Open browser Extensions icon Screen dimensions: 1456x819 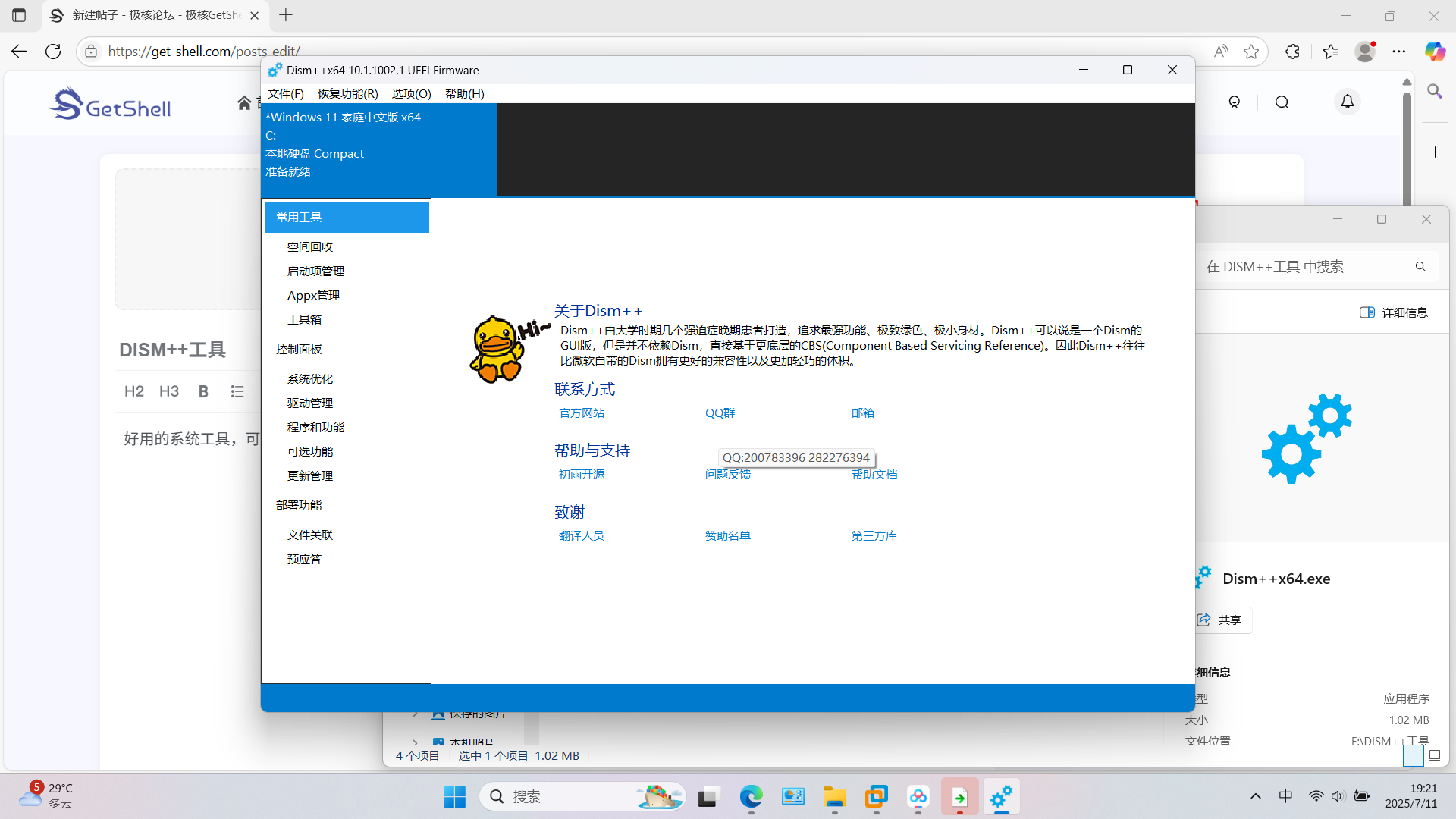tap(1293, 51)
